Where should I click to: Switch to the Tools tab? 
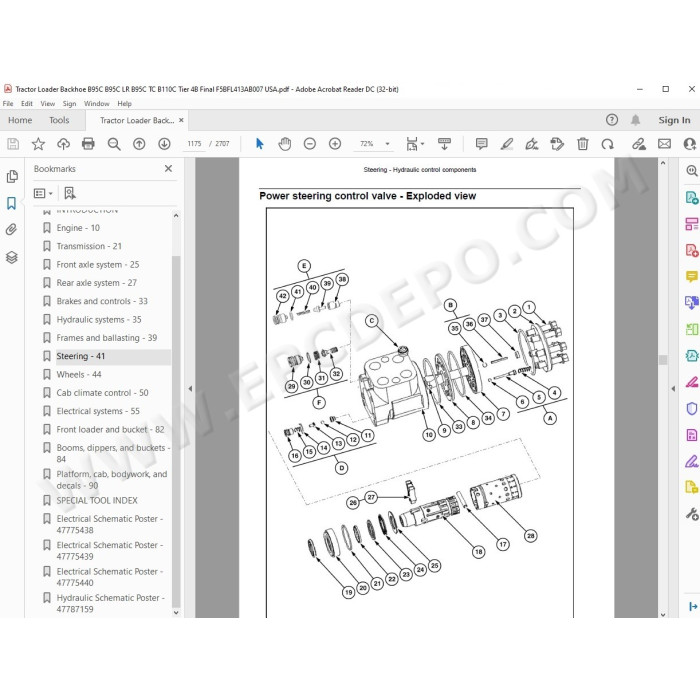[59, 120]
